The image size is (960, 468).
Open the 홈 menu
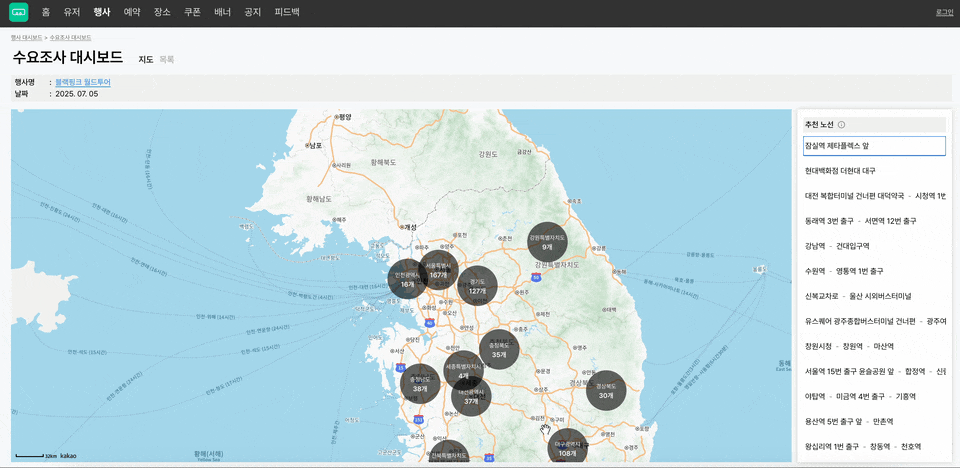(45, 12)
